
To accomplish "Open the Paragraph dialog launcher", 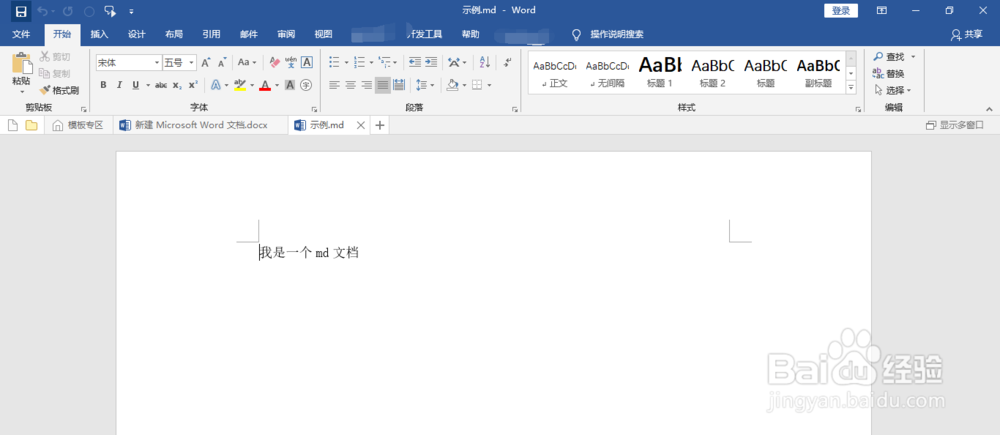I will (x=515, y=110).
